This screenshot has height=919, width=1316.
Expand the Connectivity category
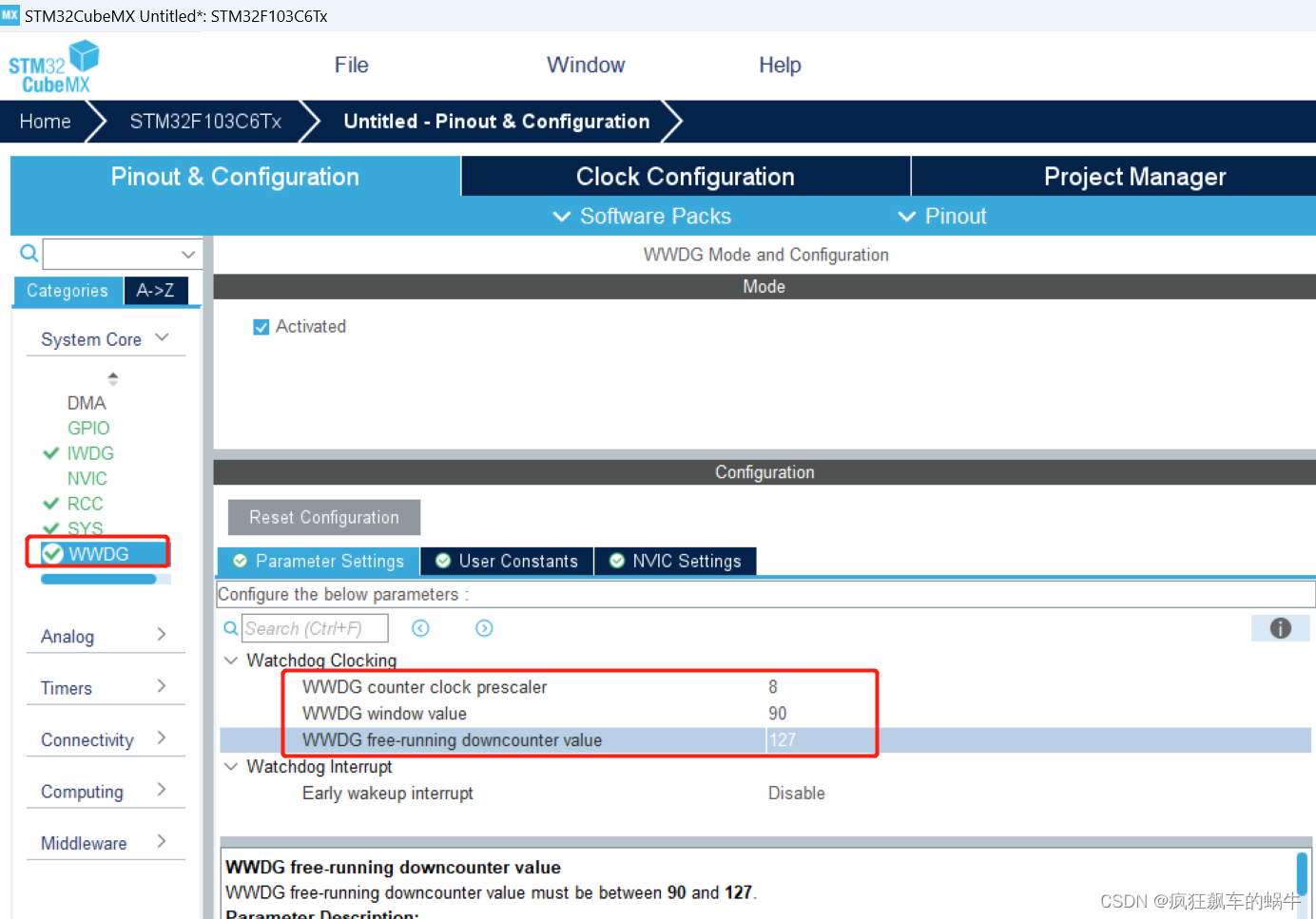pyautogui.click(x=161, y=737)
